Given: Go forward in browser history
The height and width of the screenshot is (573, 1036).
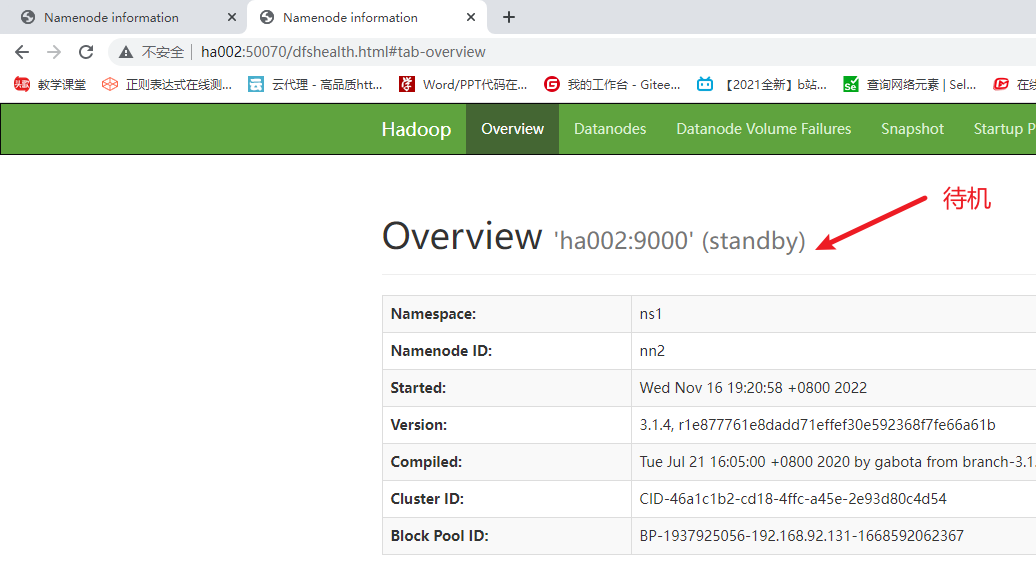Looking at the screenshot, I should point(54,52).
